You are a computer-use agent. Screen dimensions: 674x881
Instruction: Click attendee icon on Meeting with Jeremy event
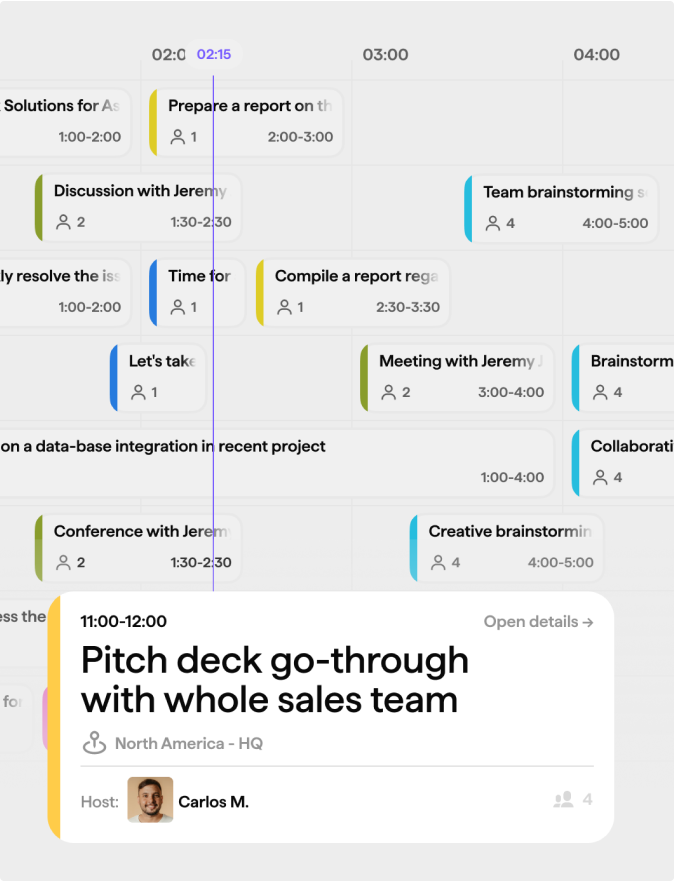pos(389,392)
